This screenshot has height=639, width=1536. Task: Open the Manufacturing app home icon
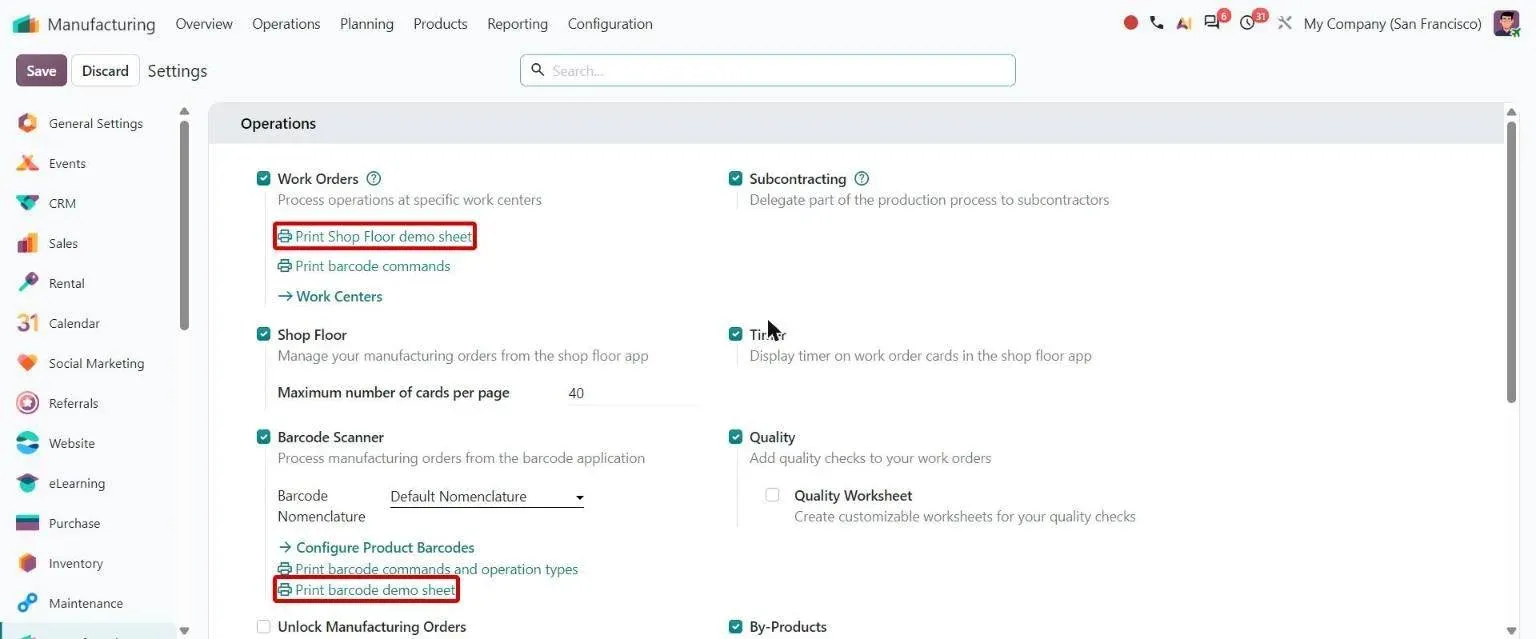pyautogui.click(x=25, y=24)
